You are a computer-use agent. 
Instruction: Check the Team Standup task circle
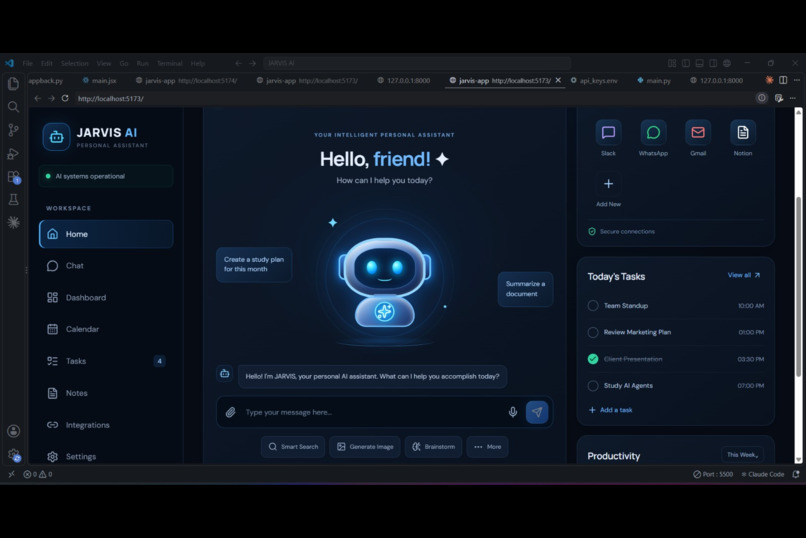[593, 306]
